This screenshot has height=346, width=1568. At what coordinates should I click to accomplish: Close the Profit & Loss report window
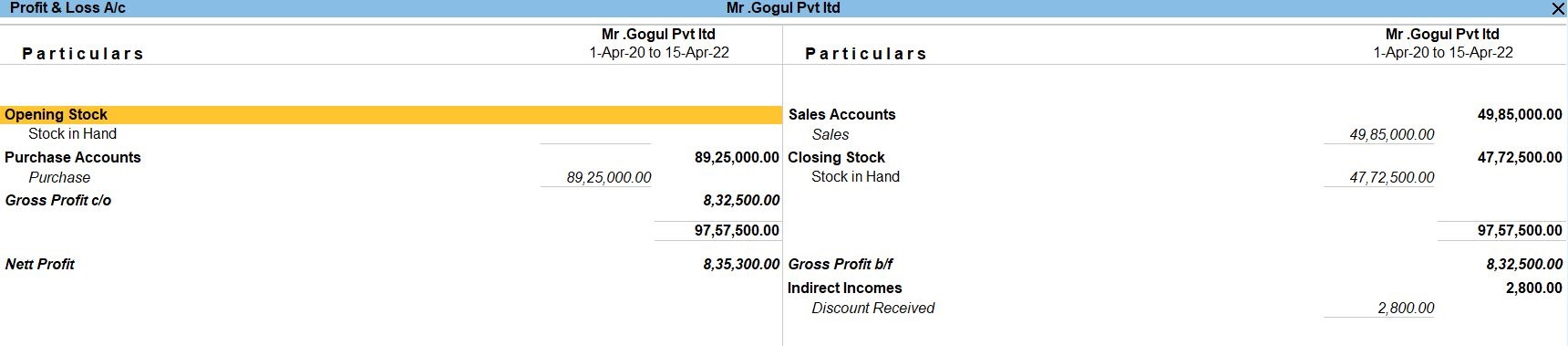pos(1557,8)
